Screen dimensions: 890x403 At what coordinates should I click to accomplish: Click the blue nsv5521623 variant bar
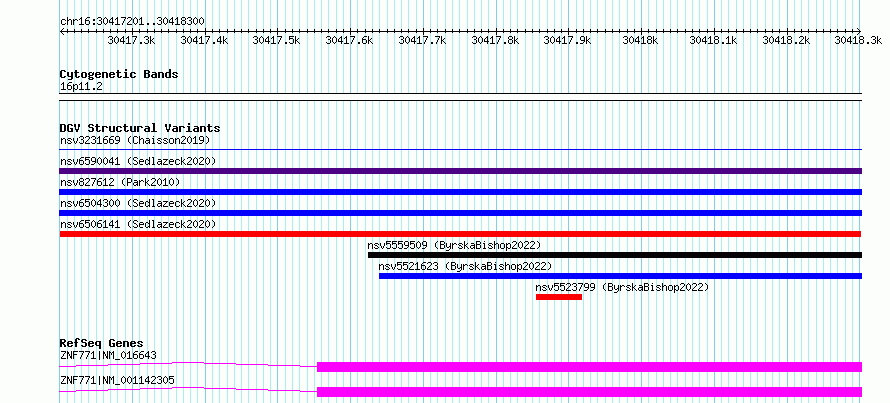coord(620,276)
